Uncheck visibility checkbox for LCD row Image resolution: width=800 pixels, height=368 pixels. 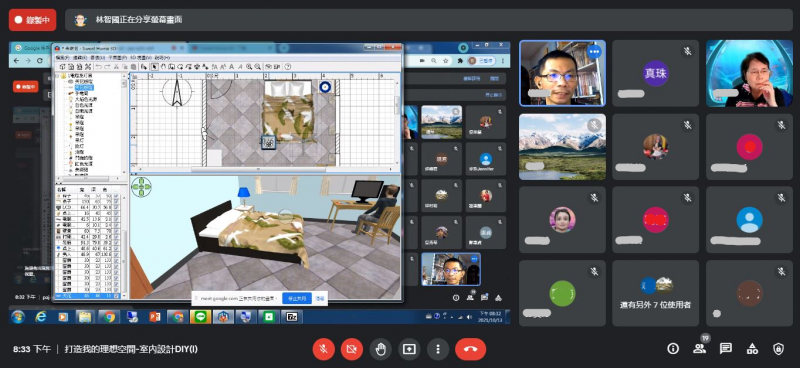116,207
